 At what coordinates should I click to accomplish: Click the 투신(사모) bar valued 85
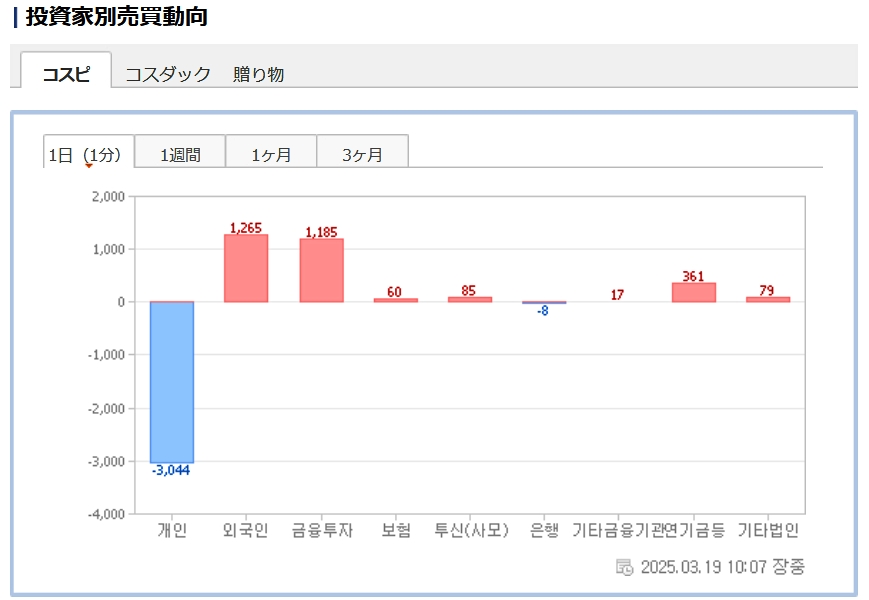tap(469, 299)
